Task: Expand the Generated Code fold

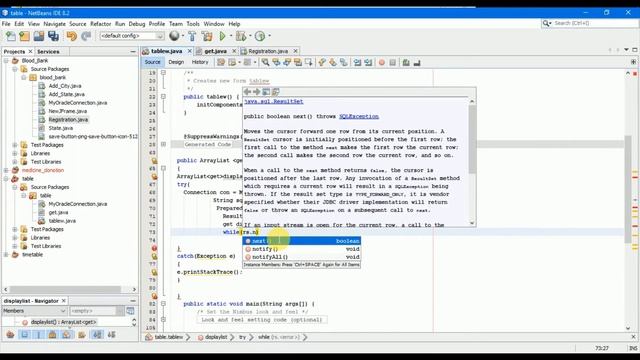Action: 163,144
